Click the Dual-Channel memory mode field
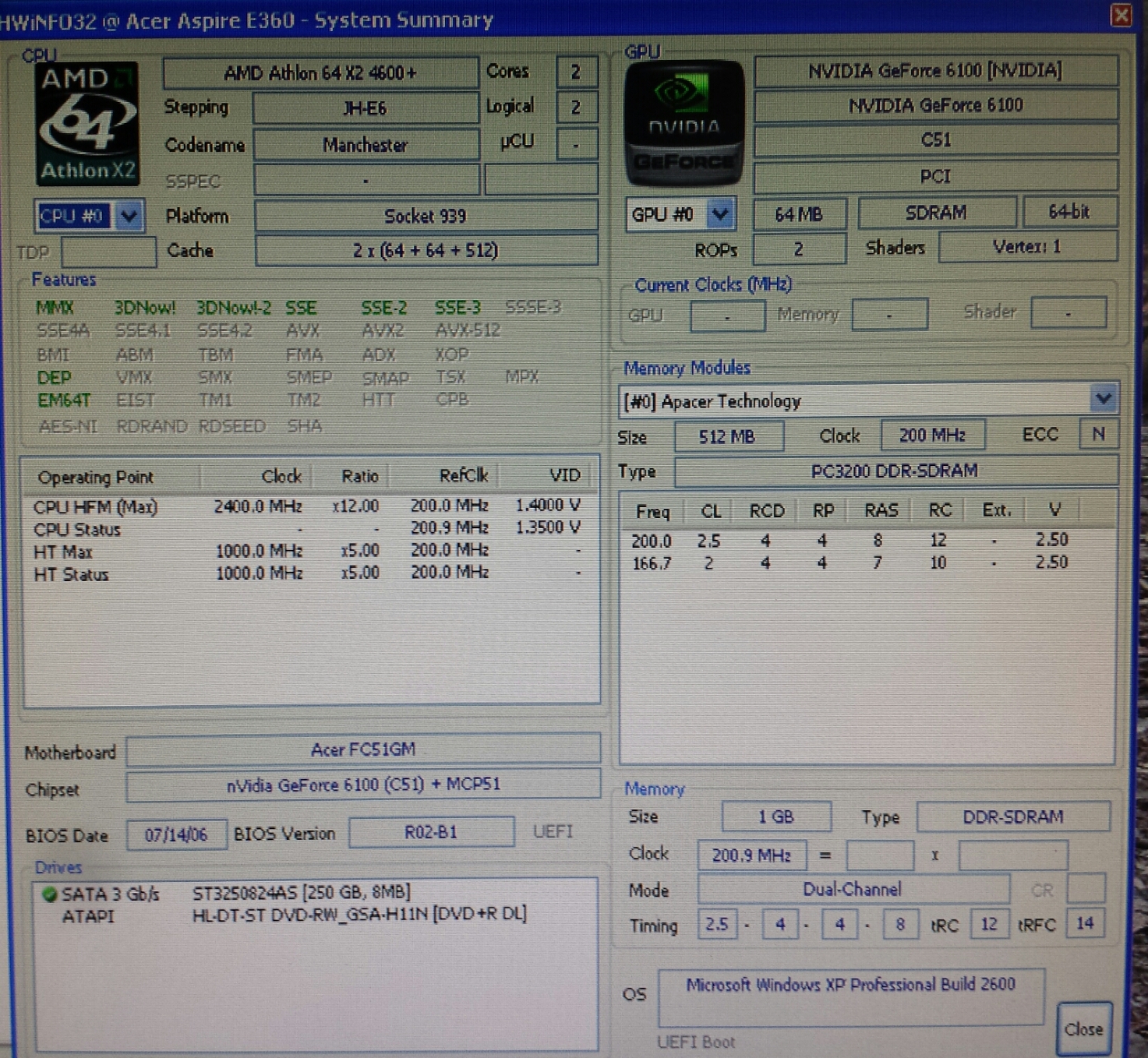 click(853, 890)
